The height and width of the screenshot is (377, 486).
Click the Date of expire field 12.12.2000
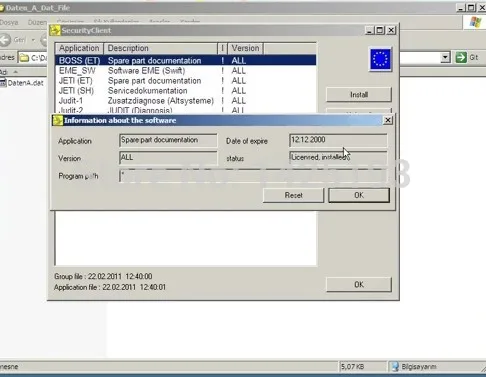(338, 140)
